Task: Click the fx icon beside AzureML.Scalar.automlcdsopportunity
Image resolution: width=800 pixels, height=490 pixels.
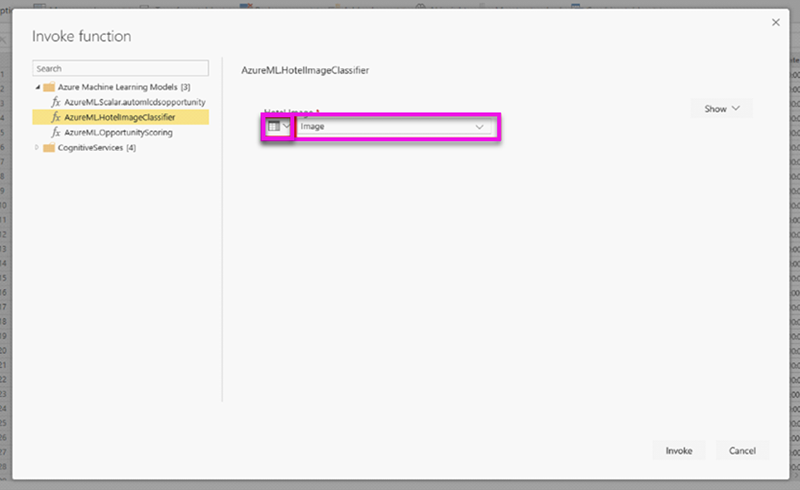Action: pos(56,103)
